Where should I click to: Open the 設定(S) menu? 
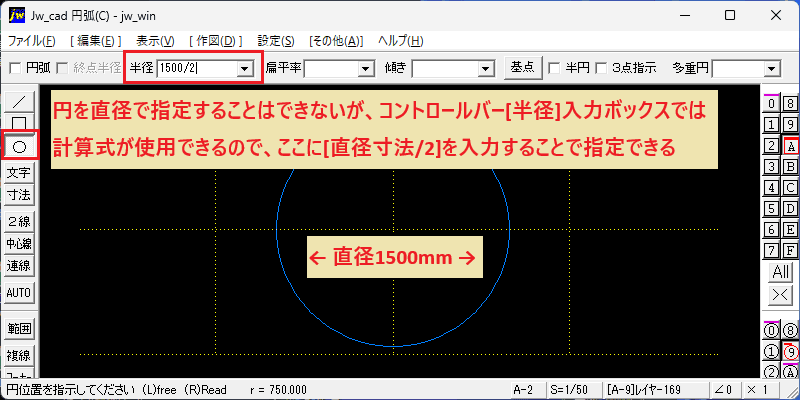click(276, 41)
